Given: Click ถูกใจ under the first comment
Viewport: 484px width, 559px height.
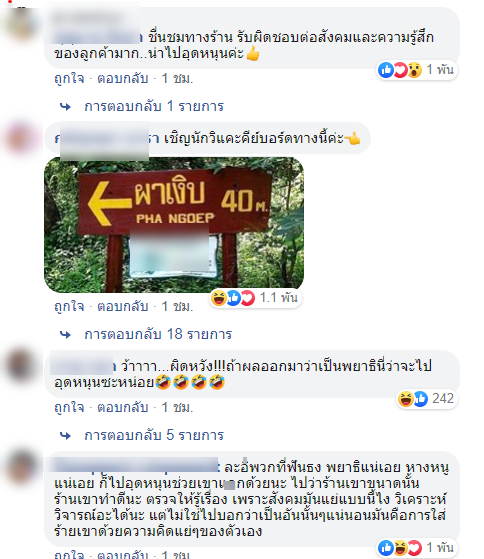Looking at the screenshot, I should tap(69, 78).
